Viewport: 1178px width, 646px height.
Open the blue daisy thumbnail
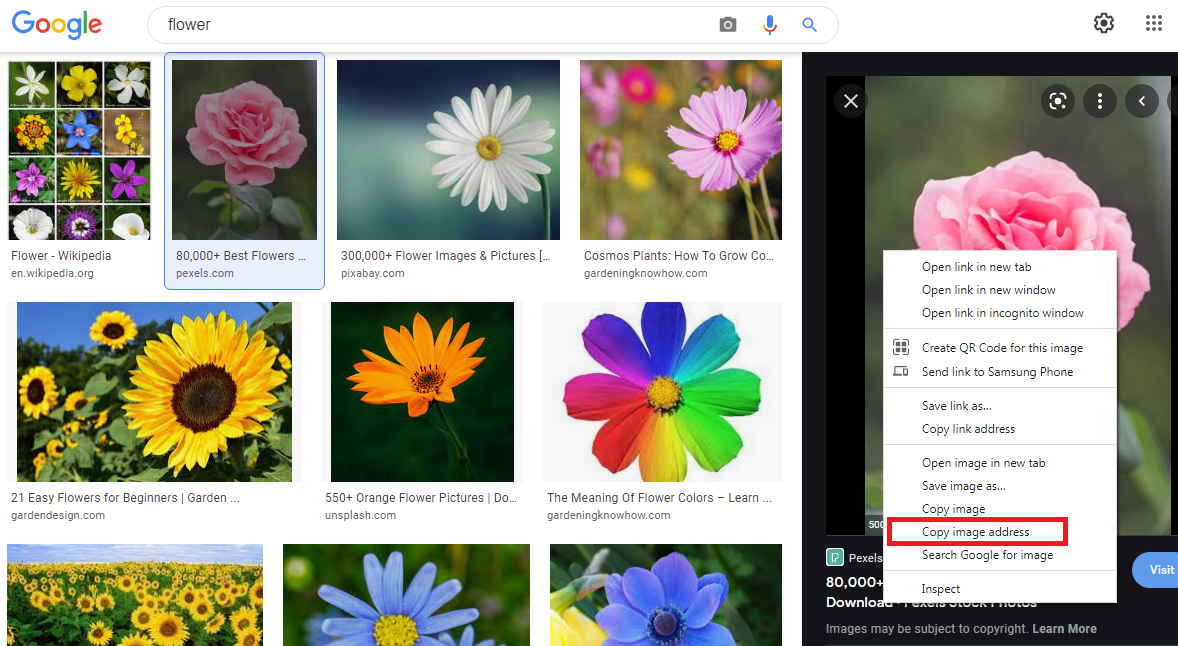point(406,595)
